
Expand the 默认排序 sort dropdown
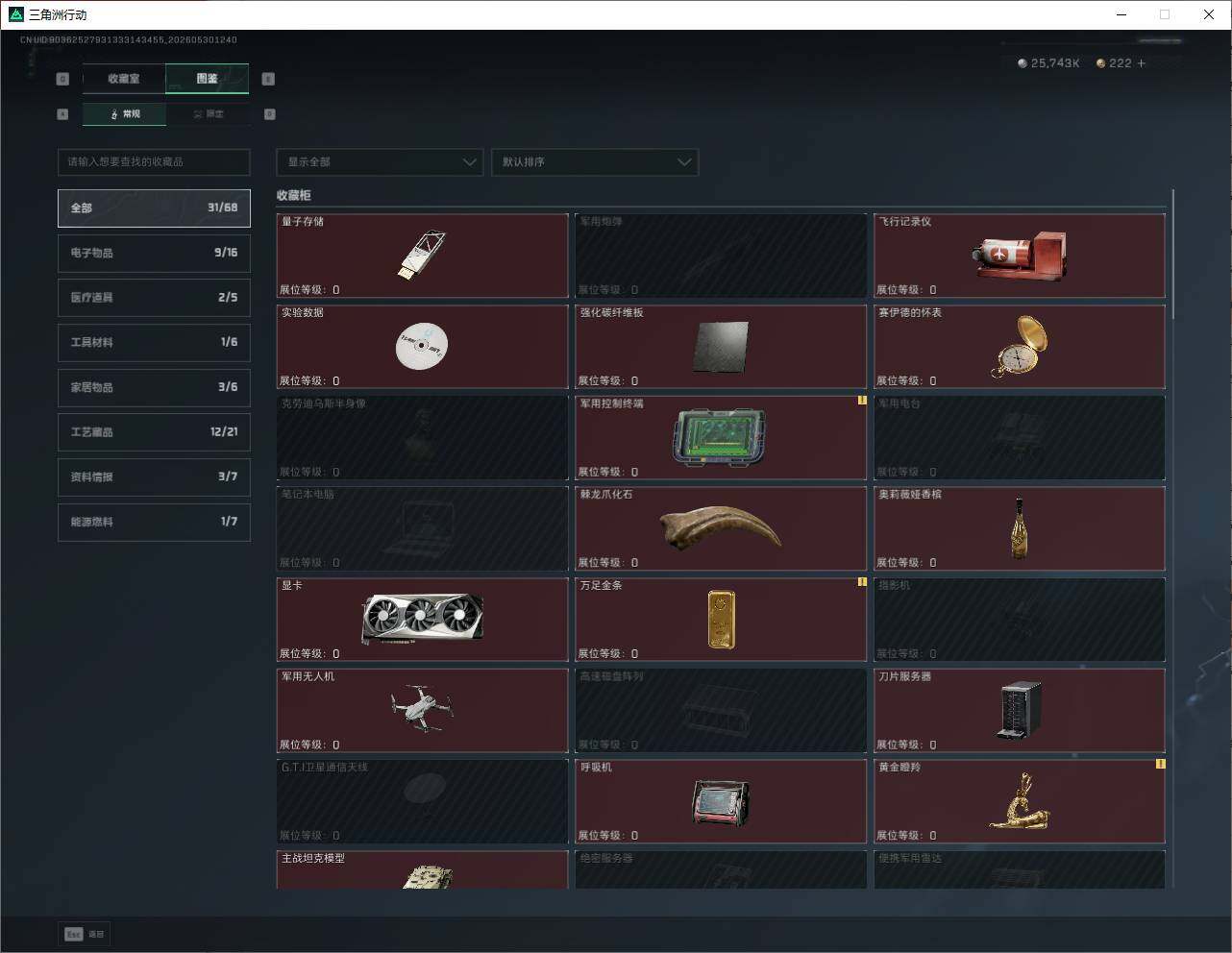(594, 161)
